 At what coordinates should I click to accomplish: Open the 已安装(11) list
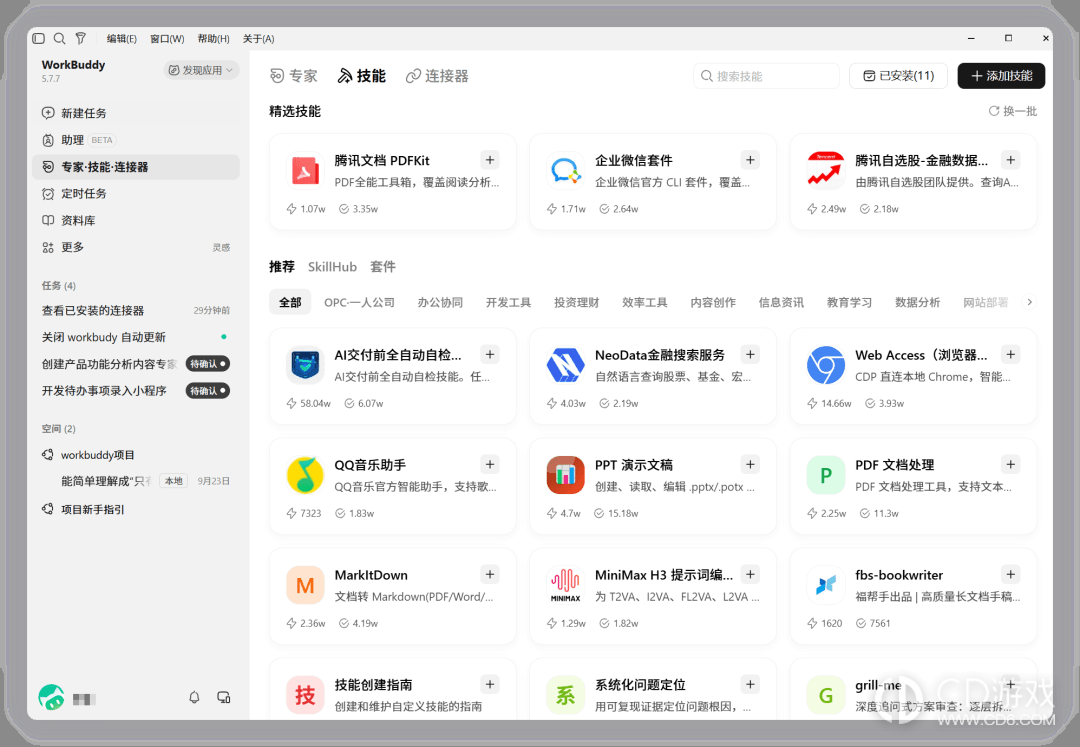(x=898, y=76)
